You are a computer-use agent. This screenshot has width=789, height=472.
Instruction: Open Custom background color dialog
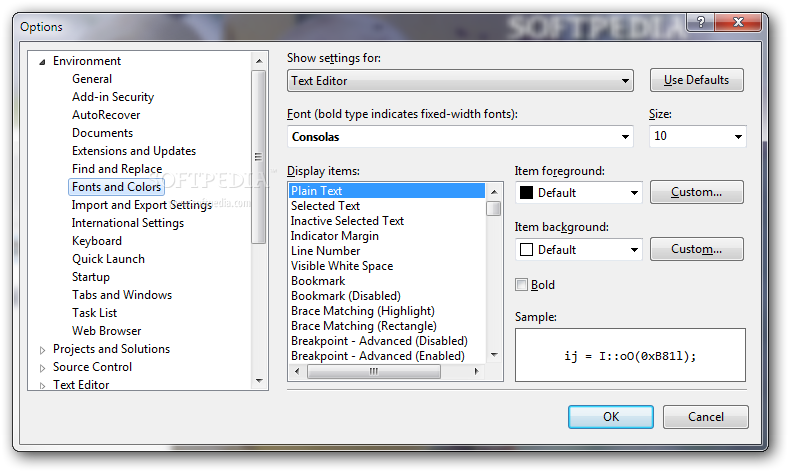[x=696, y=249]
